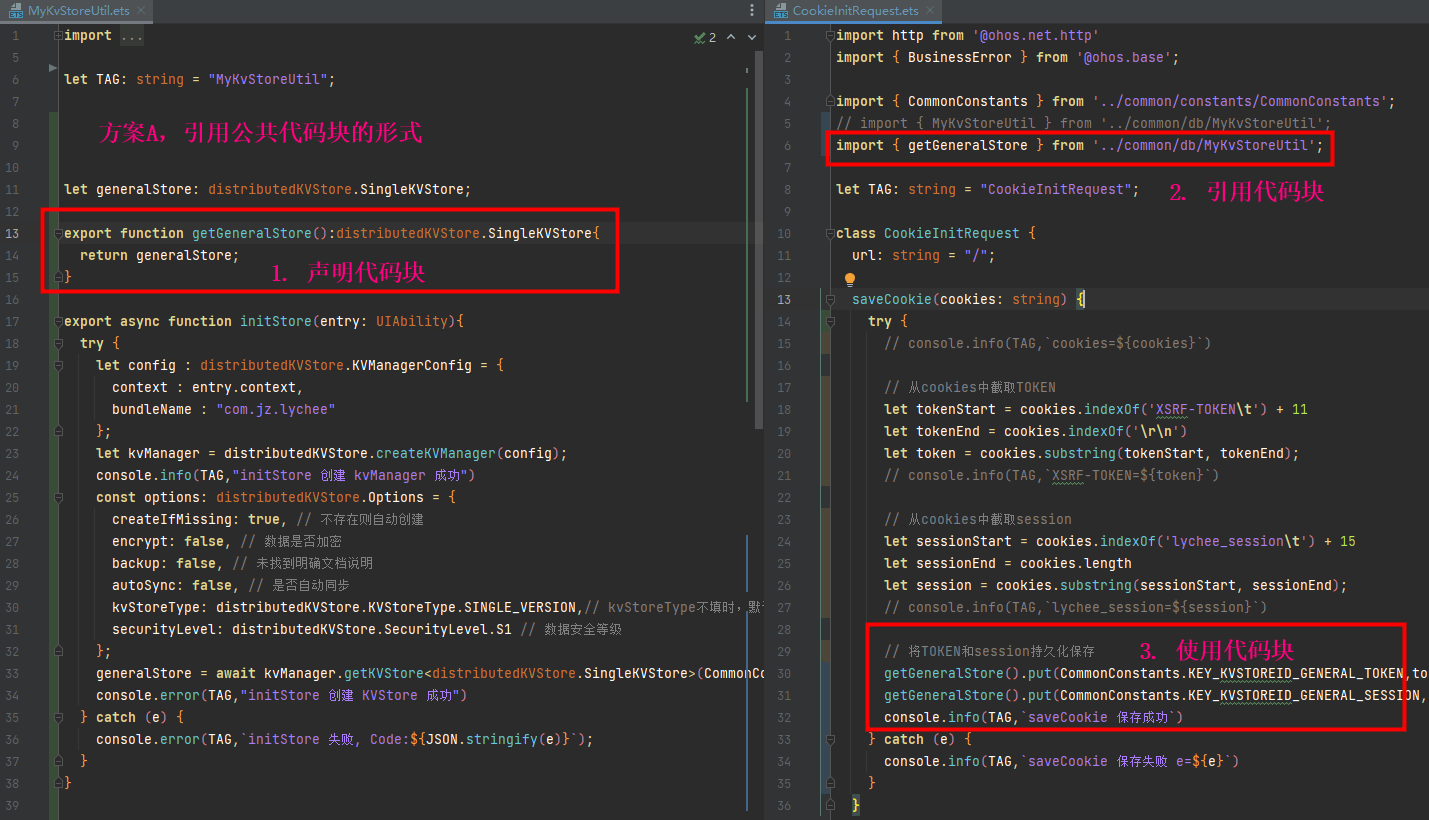Click the yellow light bulb intention icon

[x=850, y=280]
